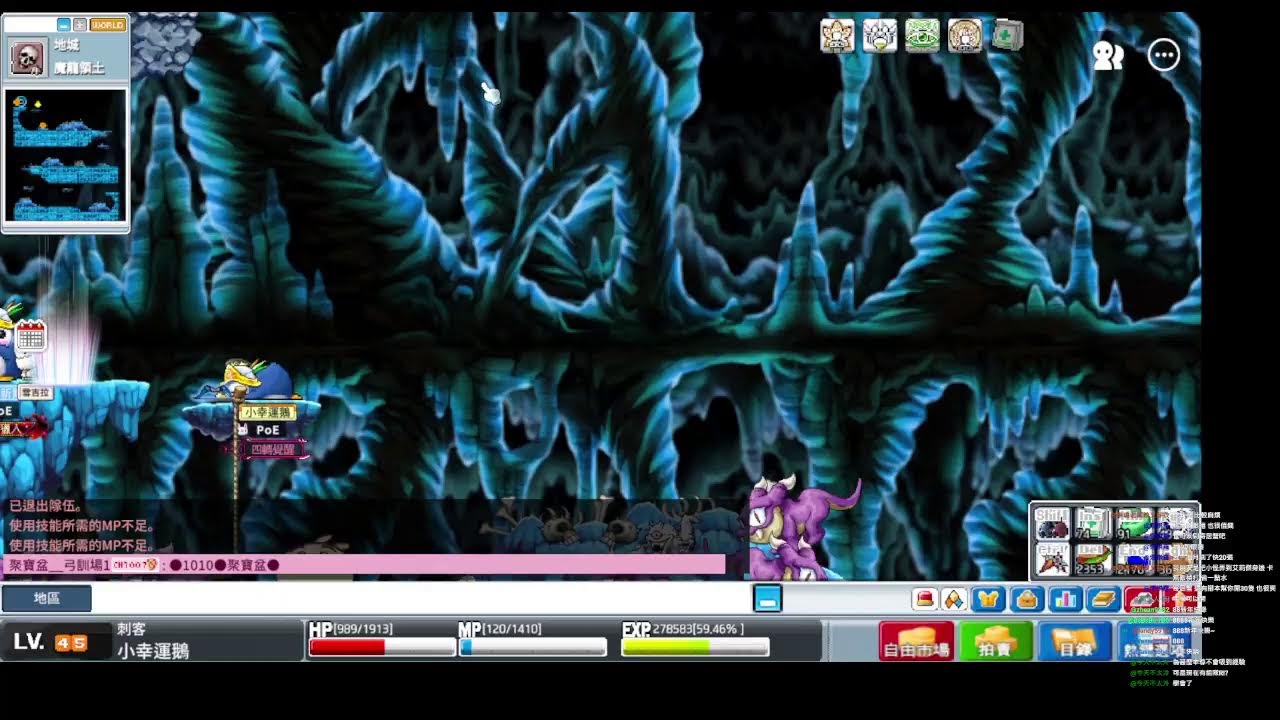This screenshot has height=720, width=1280.
Task: Click the maple leaf buff icon
Action: pos(837,35)
